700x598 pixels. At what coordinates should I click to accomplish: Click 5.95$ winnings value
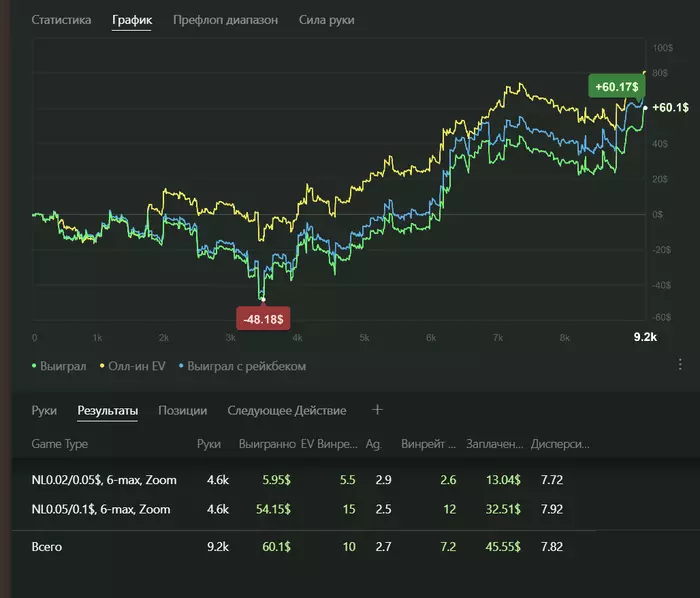276,480
